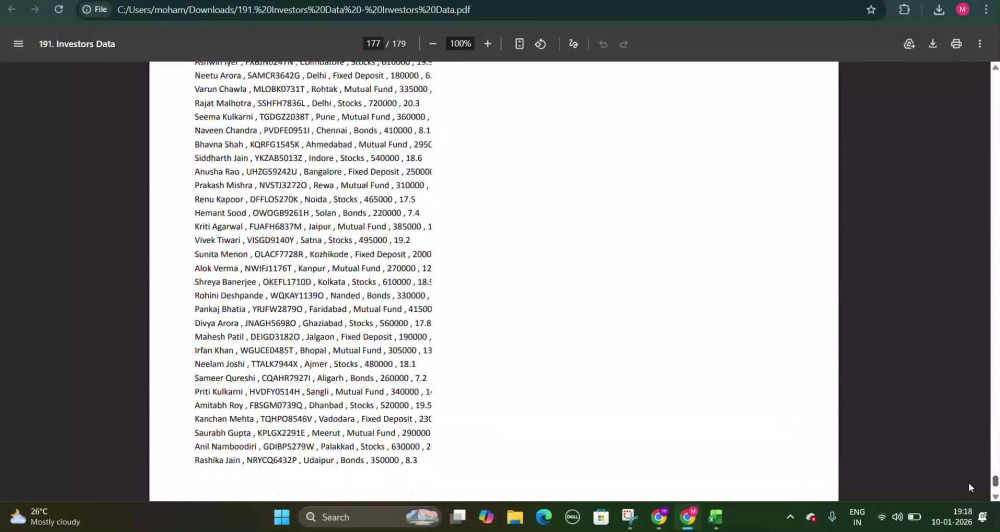Click the Pankaj Bhatia row text
This screenshot has height=532, width=1000.
pyautogui.click(x=313, y=309)
